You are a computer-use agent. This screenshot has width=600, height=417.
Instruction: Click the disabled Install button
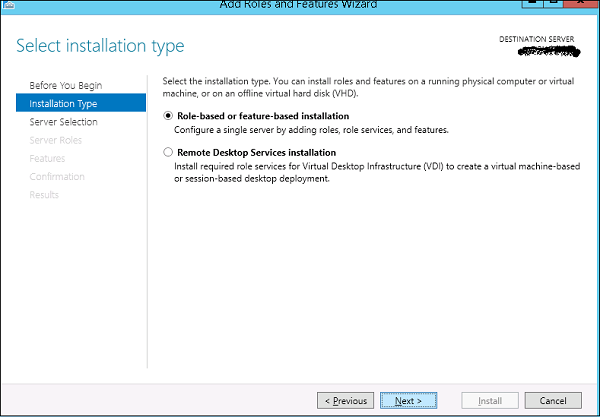(490, 401)
